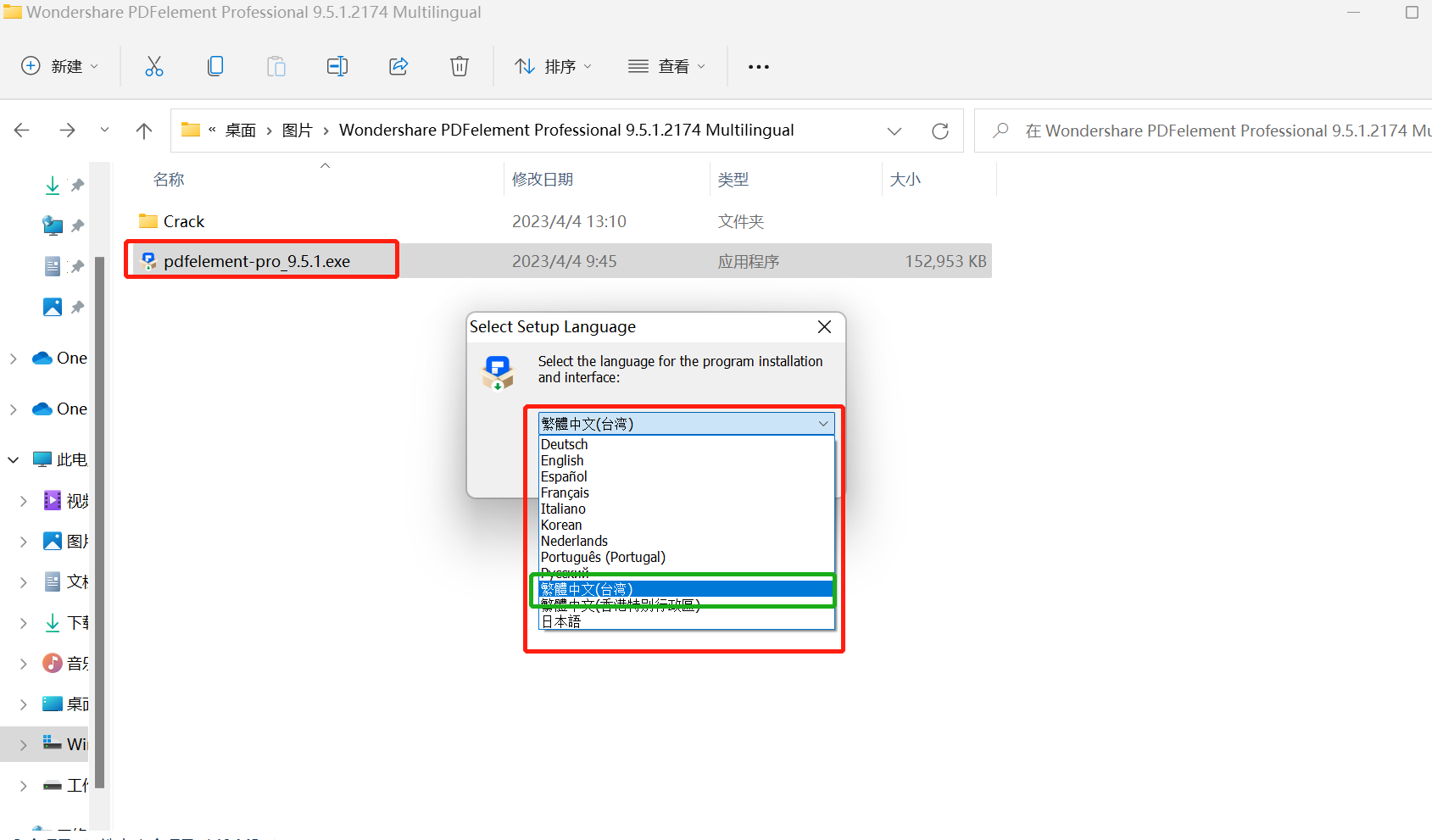The image size is (1432, 840).
Task: Open the Crack folder
Action: click(x=183, y=221)
